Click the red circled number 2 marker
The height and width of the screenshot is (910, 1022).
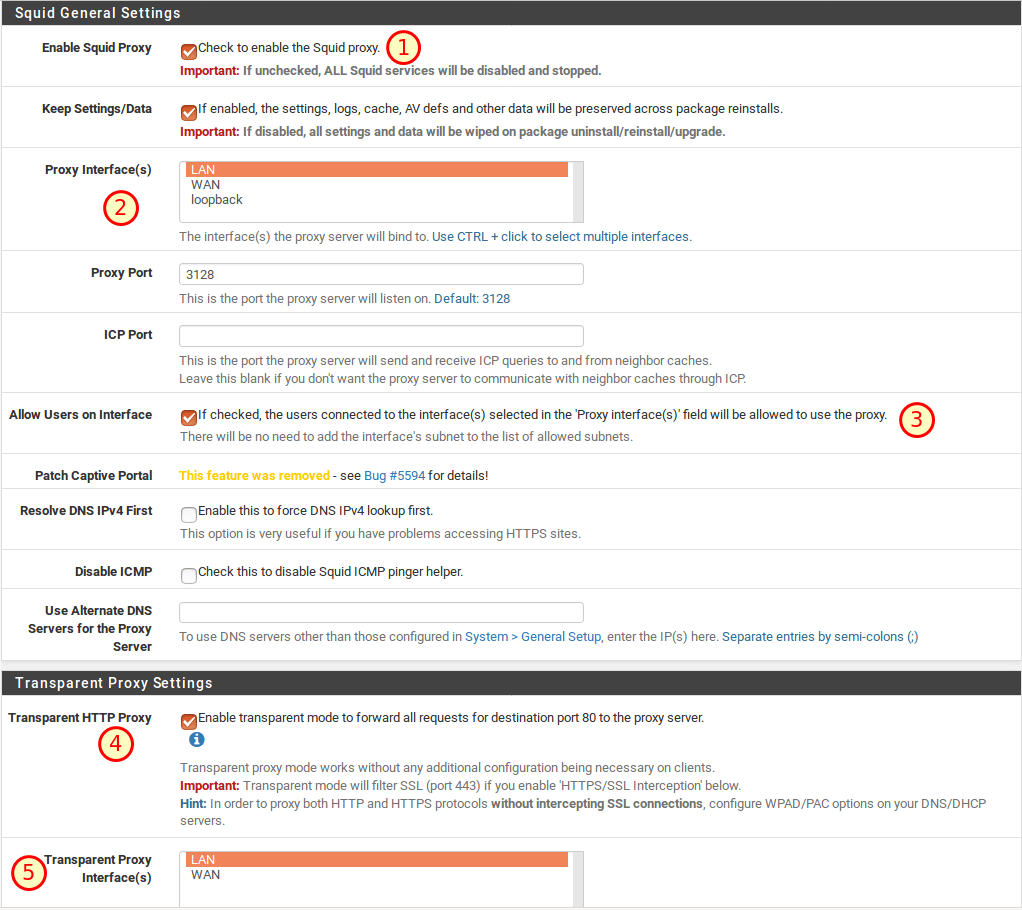[x=120, y=209]
